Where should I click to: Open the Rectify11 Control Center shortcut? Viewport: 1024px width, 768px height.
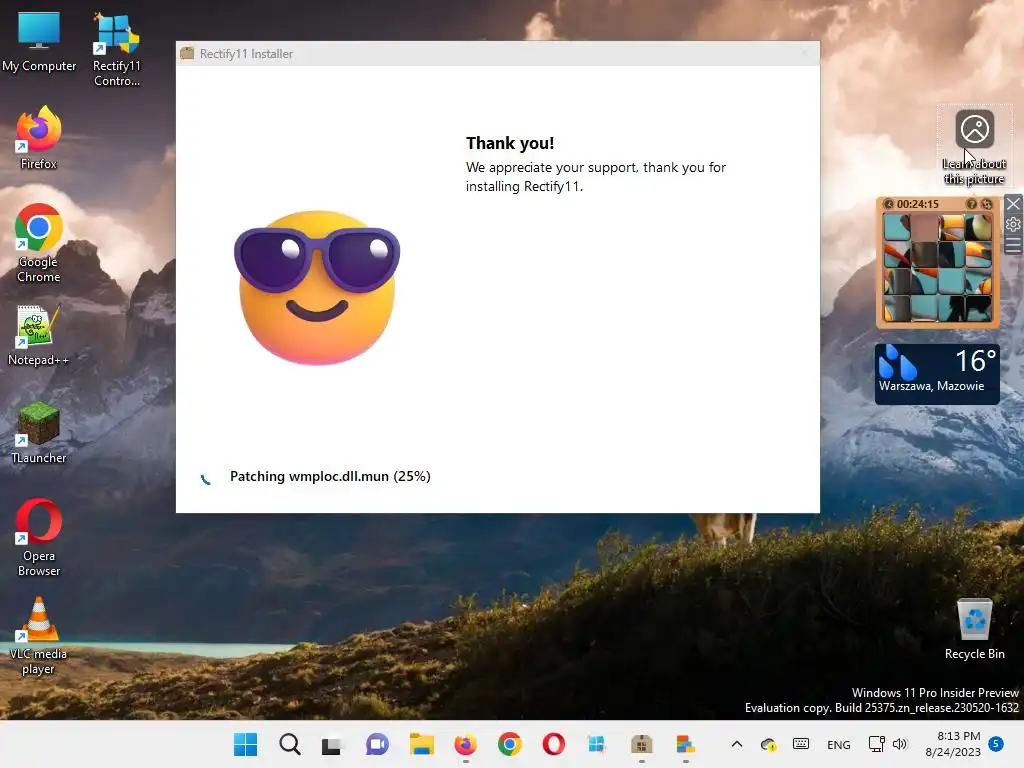pyautogui.click(x=116, y=49)
